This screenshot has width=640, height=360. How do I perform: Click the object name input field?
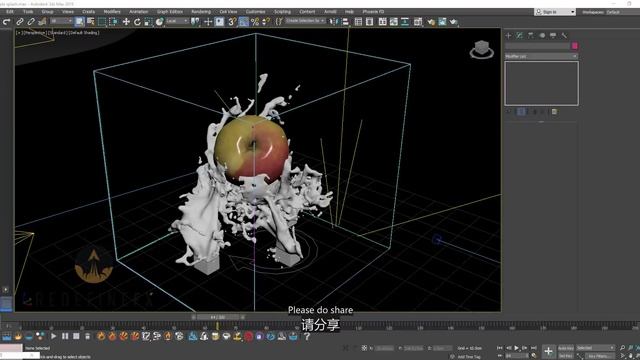(538, 46)
